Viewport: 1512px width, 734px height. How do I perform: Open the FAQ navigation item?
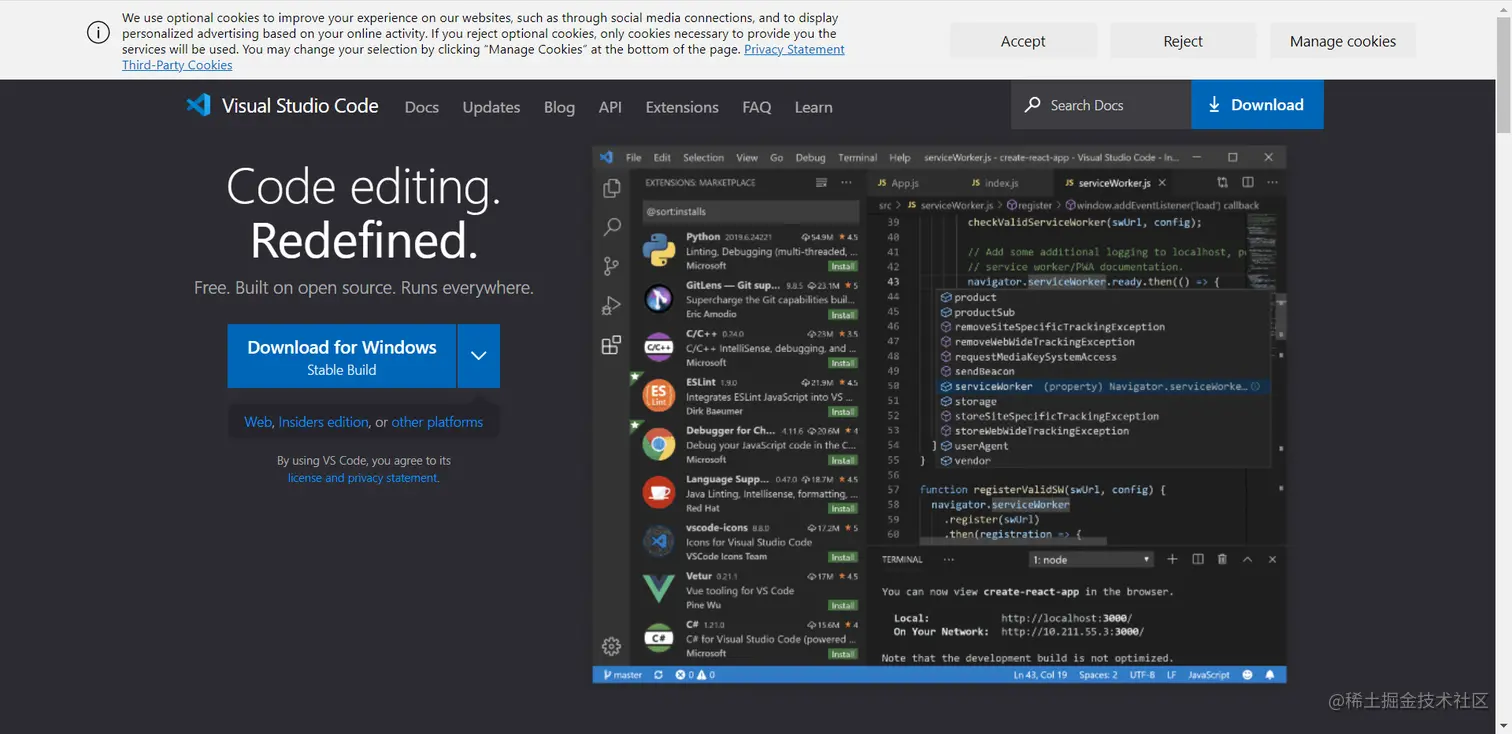[x=757, y=107]
